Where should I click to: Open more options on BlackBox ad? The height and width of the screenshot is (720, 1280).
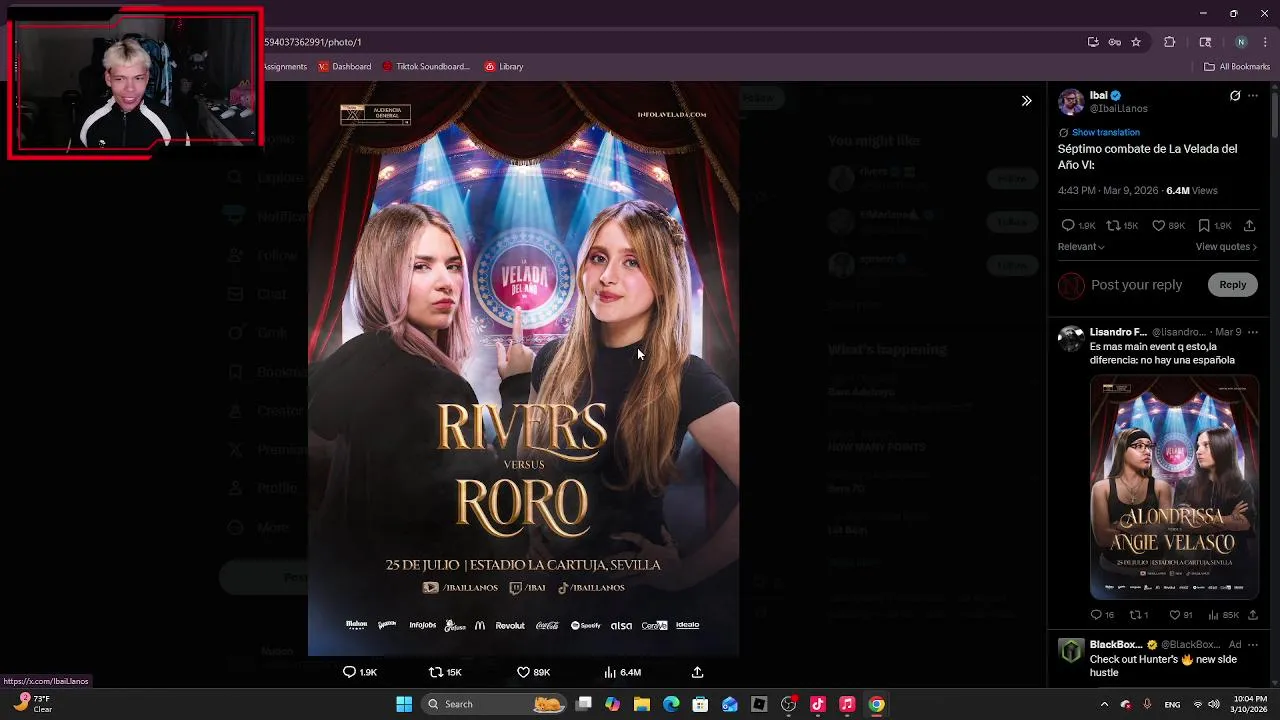(1253, 644)
